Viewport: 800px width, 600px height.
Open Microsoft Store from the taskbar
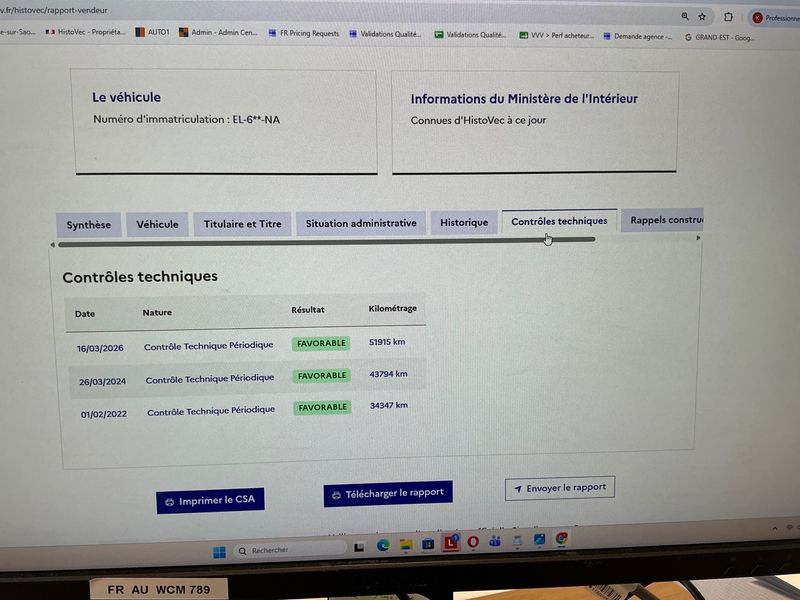(428, 544)
